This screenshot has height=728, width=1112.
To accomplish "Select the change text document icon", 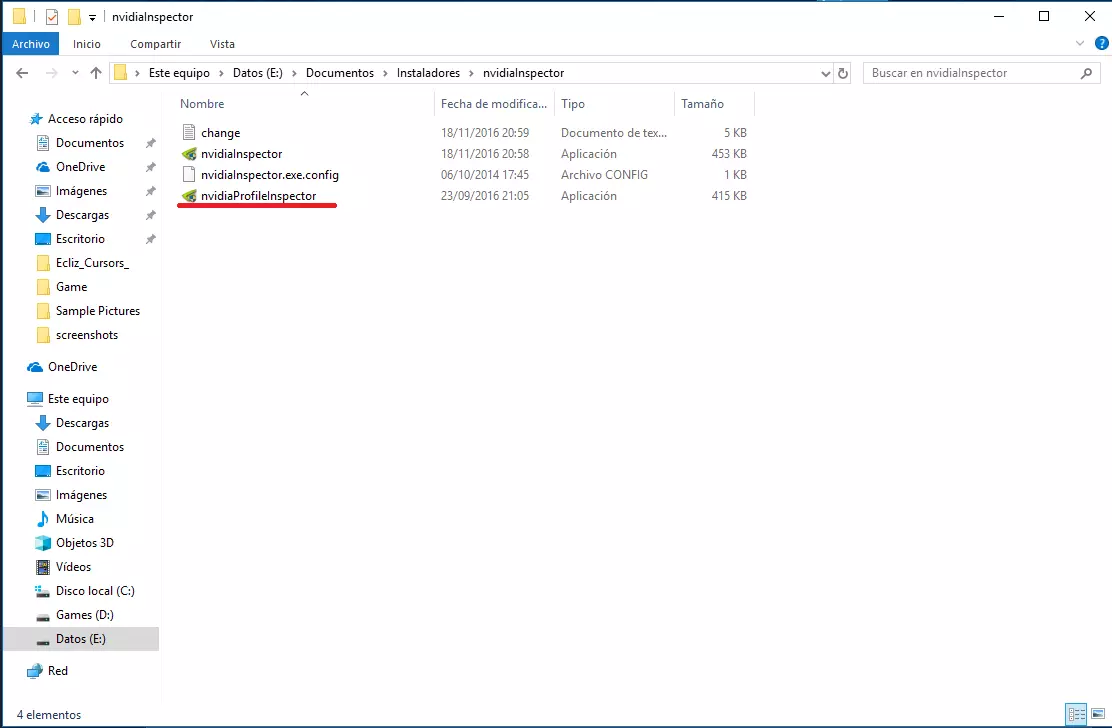I will [189, 133].
